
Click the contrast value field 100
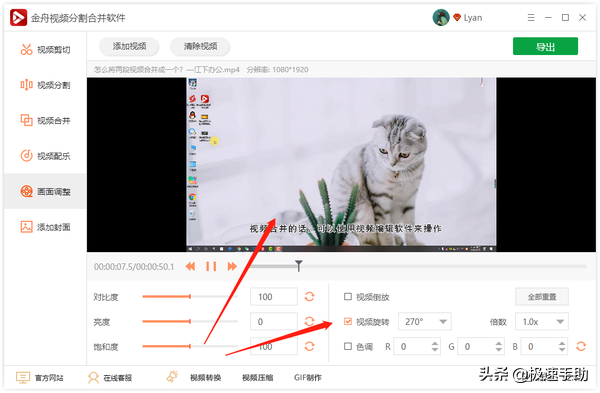pos(274,297)
